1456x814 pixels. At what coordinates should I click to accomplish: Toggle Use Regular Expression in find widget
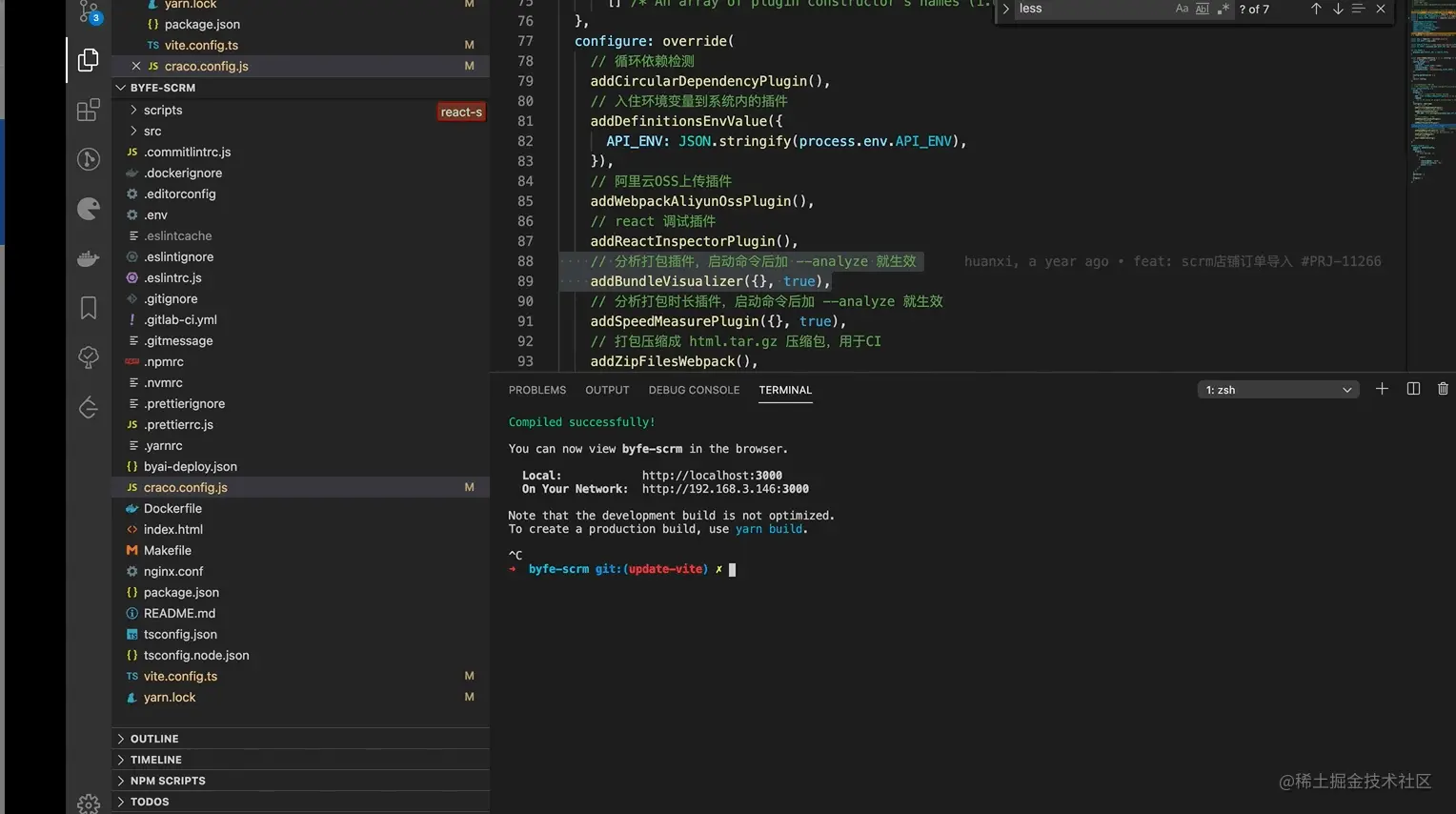pos(1223,9)
